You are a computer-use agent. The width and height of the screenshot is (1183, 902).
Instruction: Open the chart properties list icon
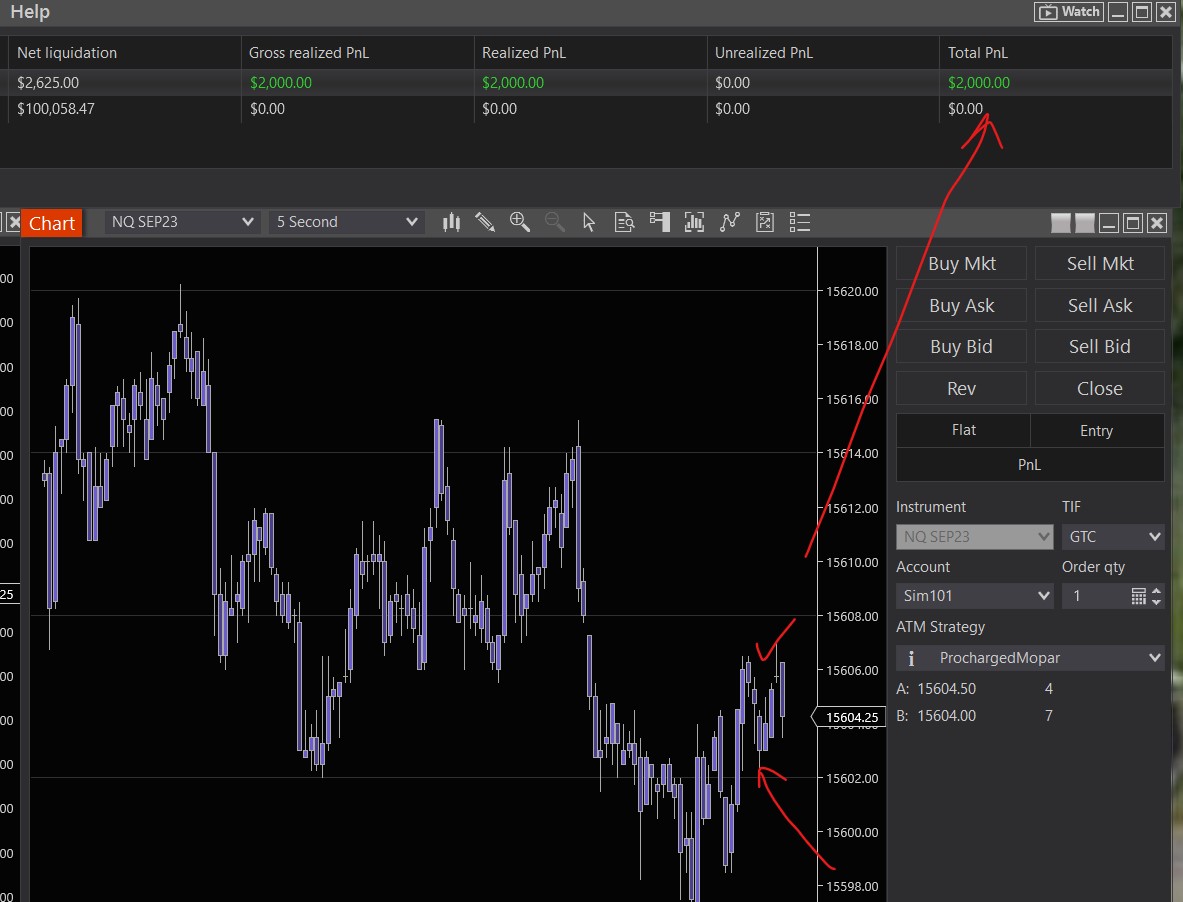(x=799, y=222)
